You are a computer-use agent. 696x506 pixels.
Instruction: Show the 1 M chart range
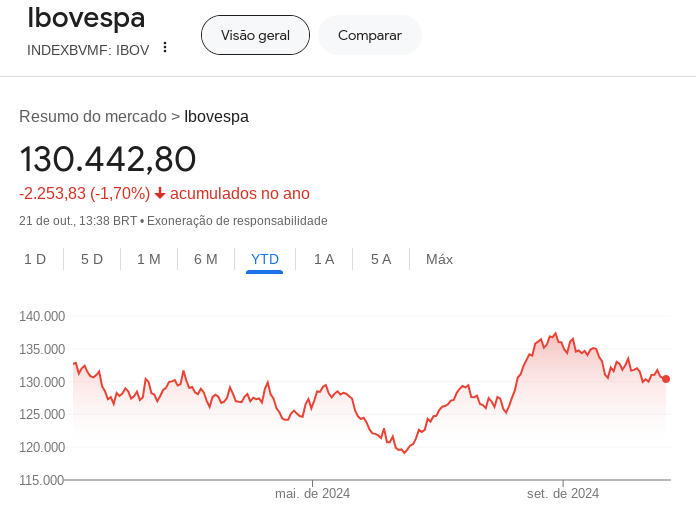(149, 259)
